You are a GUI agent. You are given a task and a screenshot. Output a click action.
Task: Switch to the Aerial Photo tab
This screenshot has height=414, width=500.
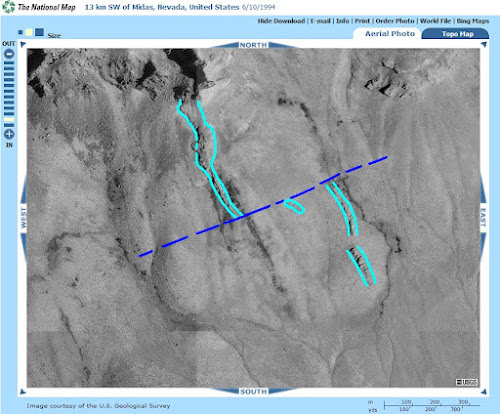[x=390, y=34]
